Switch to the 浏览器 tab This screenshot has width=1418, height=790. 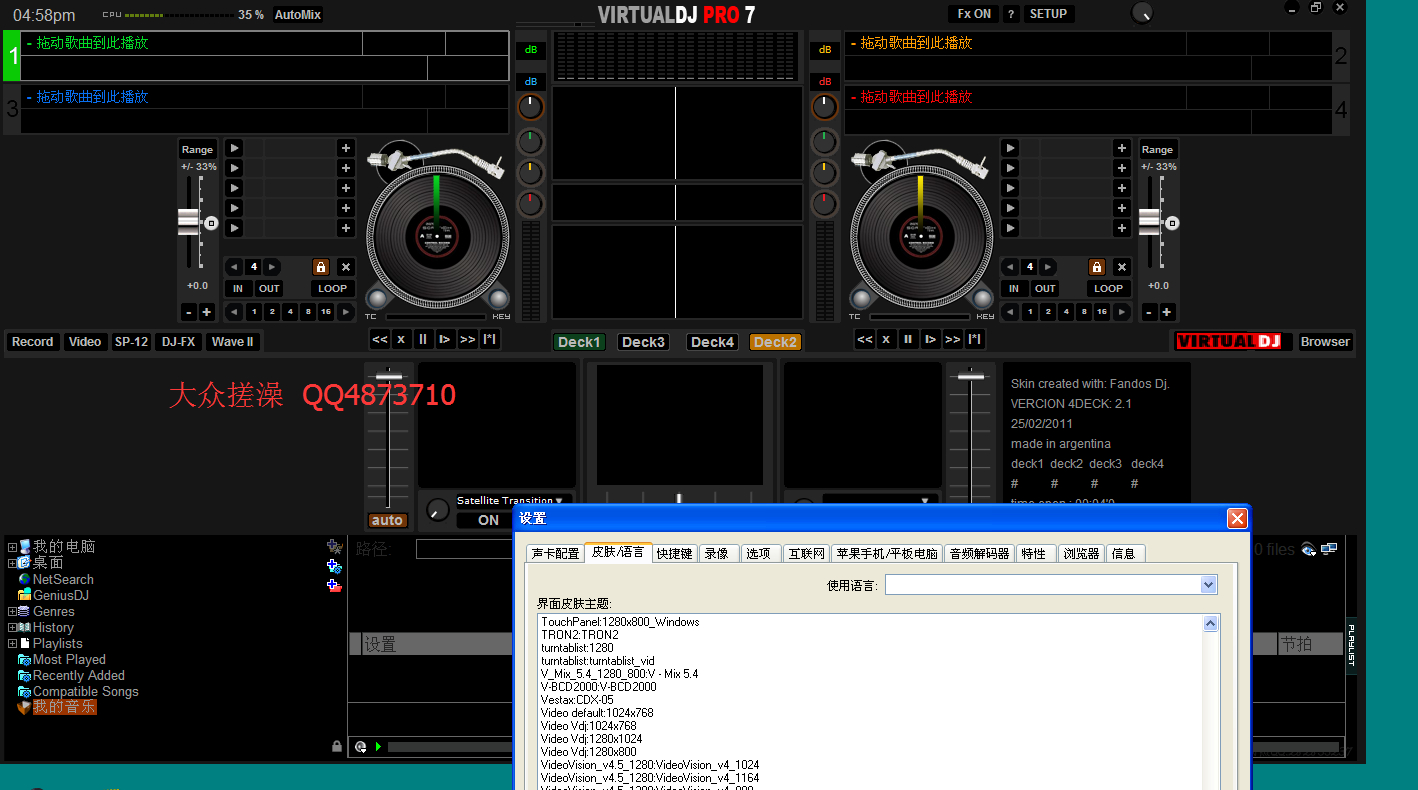tap(1081, 553)
